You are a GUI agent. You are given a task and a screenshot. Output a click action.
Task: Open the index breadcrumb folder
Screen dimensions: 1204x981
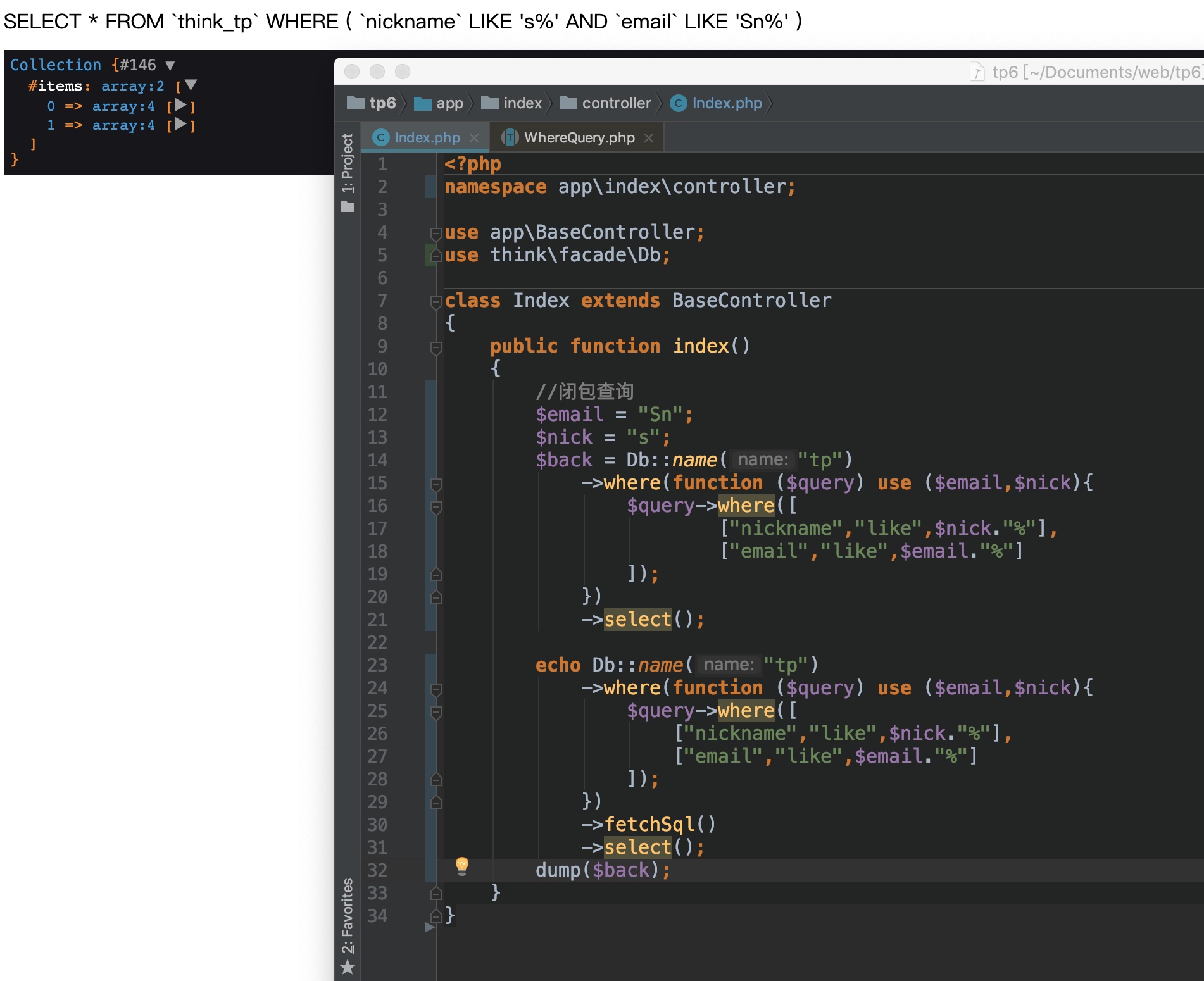[511, 103]
